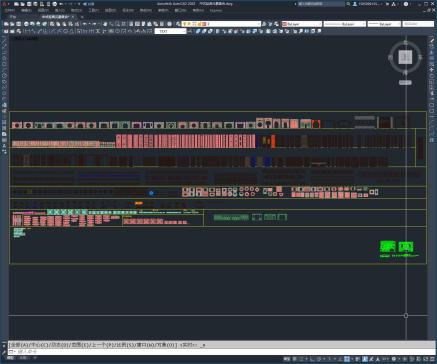Click the annotation scale 1:1 button
The image size is (437, 364).
pos(386,359)
